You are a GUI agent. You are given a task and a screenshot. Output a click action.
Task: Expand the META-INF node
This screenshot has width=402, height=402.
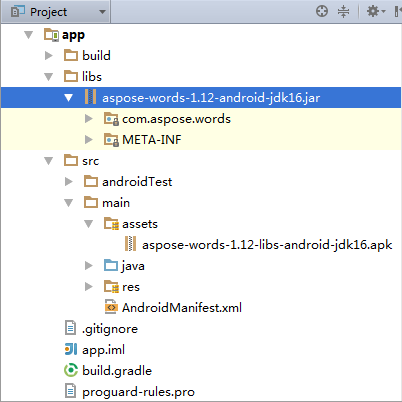89,140
